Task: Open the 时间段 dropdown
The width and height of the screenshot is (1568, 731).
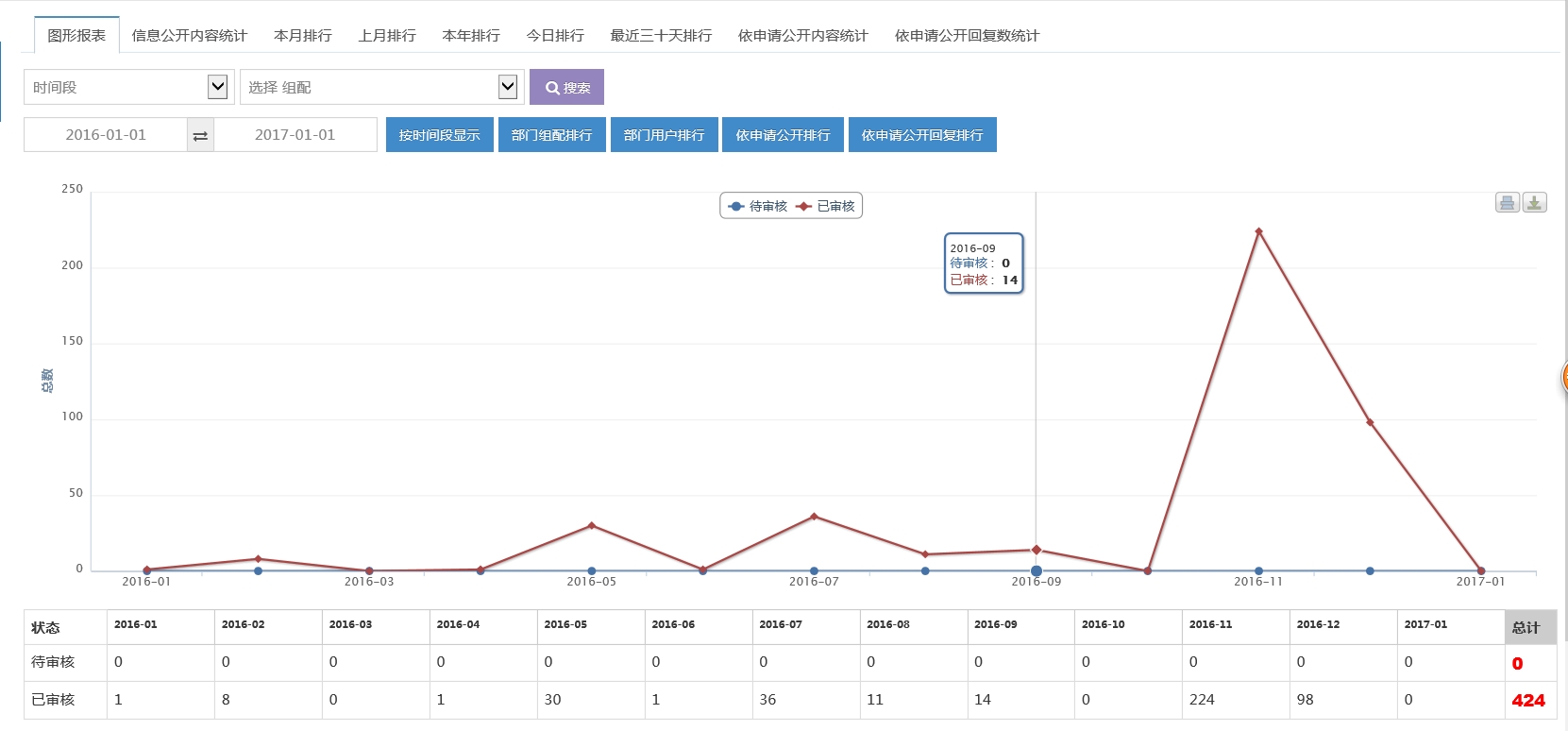Action: click(129, 87)
